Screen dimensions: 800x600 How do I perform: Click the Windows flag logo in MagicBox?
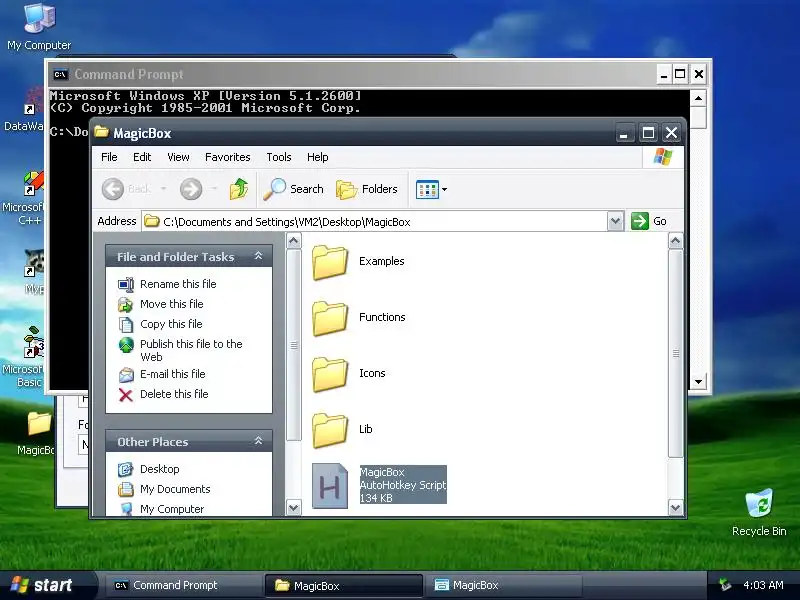tap(663, 157)
